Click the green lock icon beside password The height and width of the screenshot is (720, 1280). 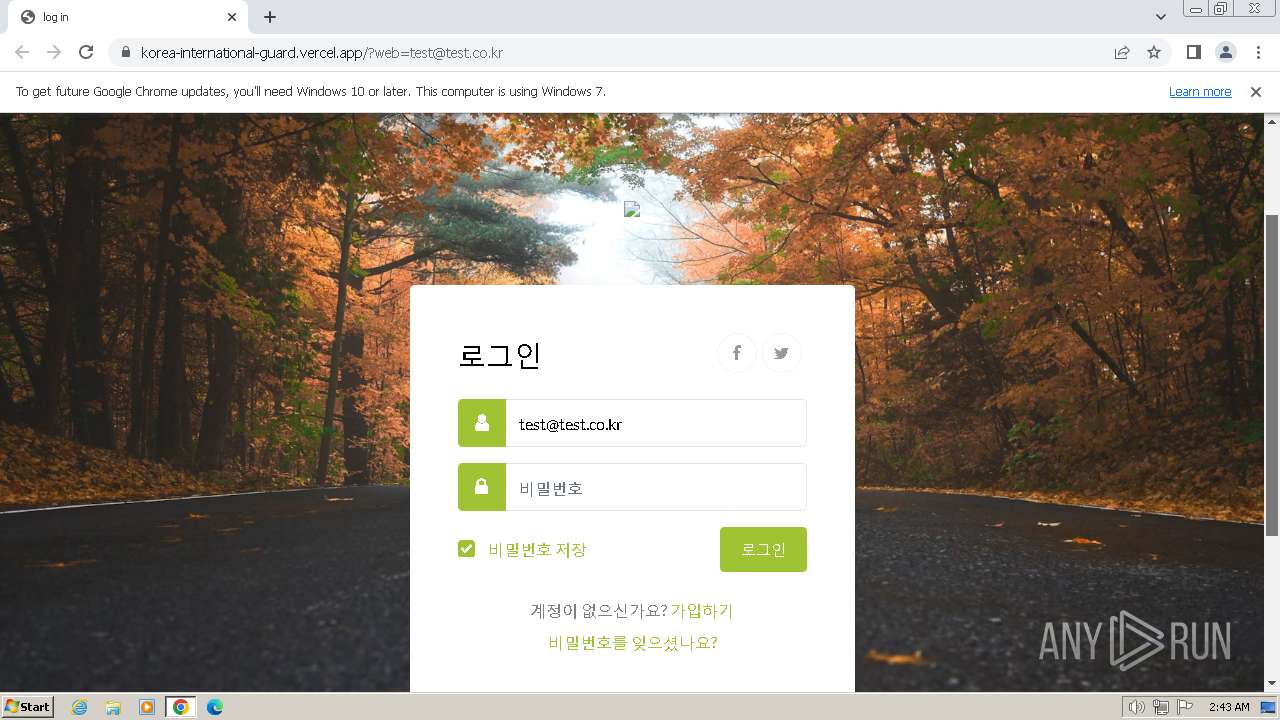pyautogui.click(x=482, y=487)
